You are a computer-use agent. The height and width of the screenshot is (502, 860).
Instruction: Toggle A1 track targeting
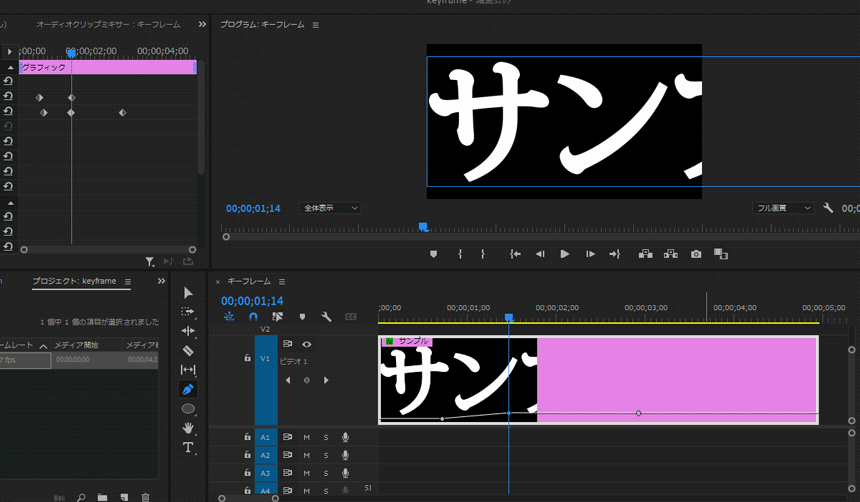pos(265,437)
